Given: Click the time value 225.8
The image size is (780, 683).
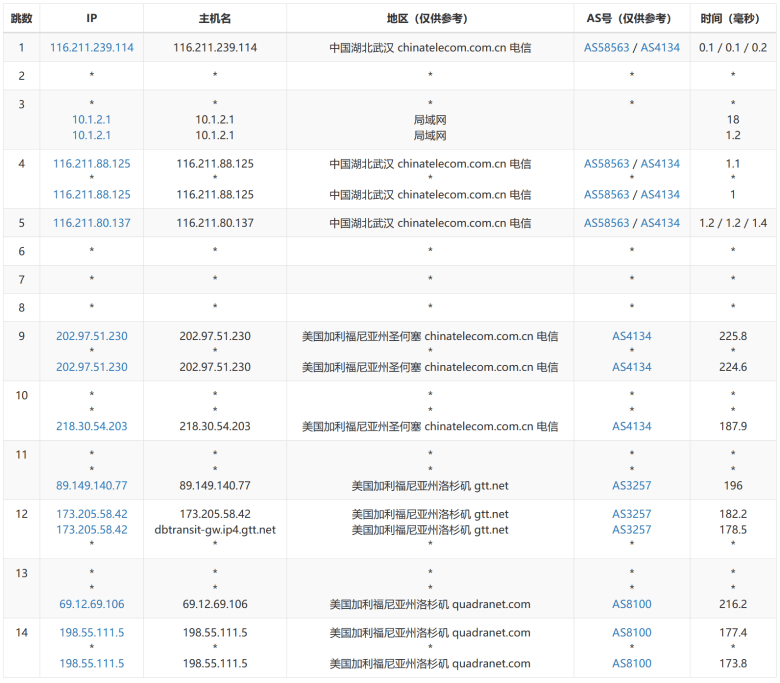Looking at the screenshot, I should pos(733,336).
